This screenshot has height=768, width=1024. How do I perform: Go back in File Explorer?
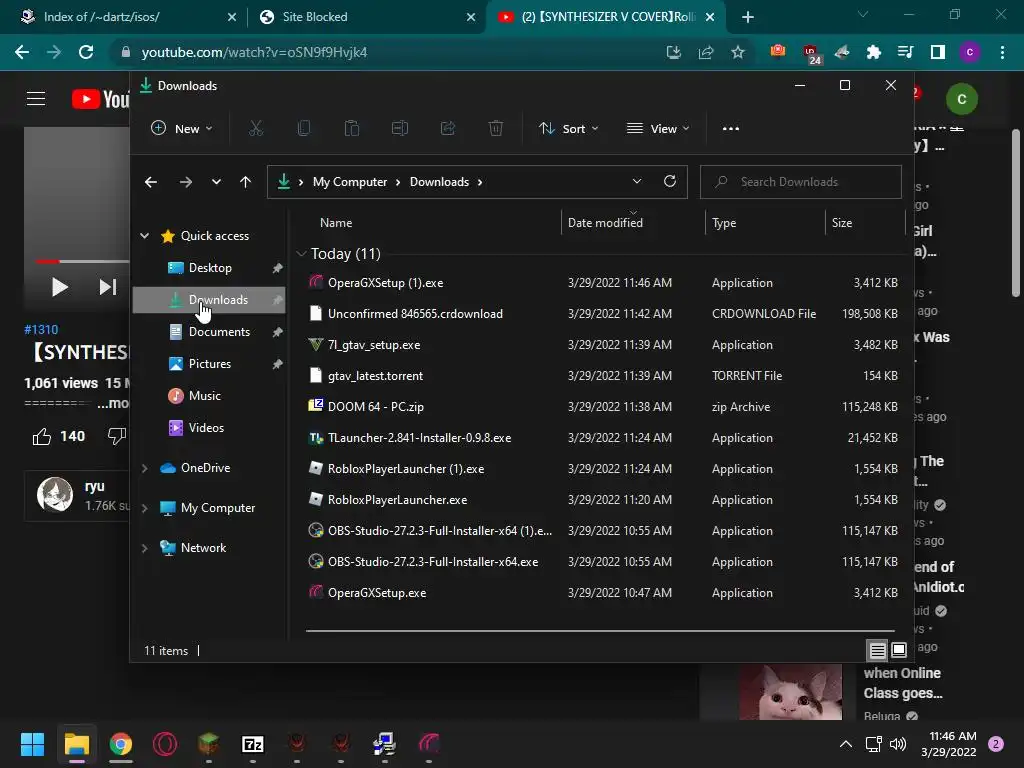(151, 182)
